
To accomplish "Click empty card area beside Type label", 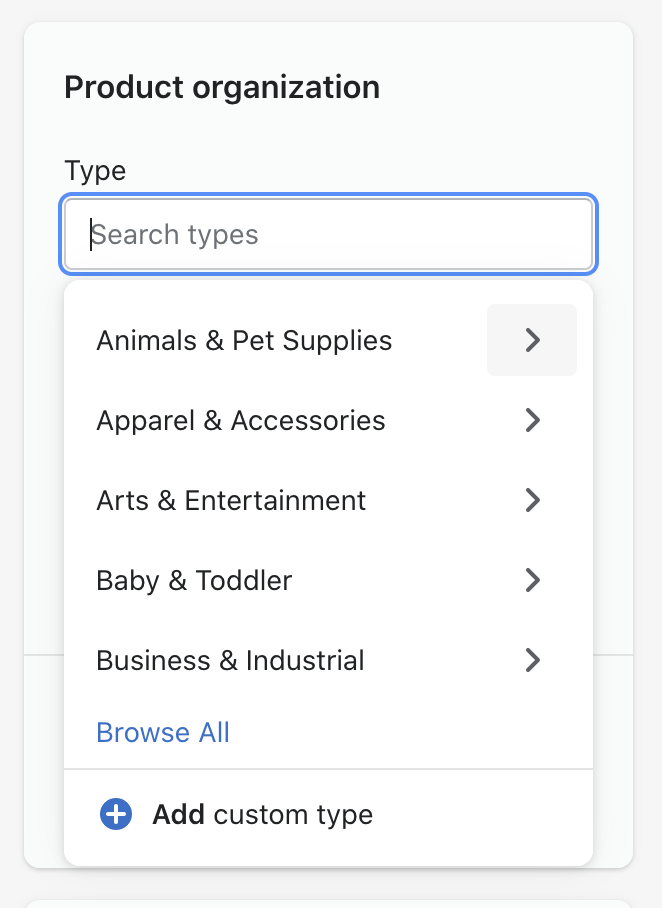I will click(x=359, y=171).
